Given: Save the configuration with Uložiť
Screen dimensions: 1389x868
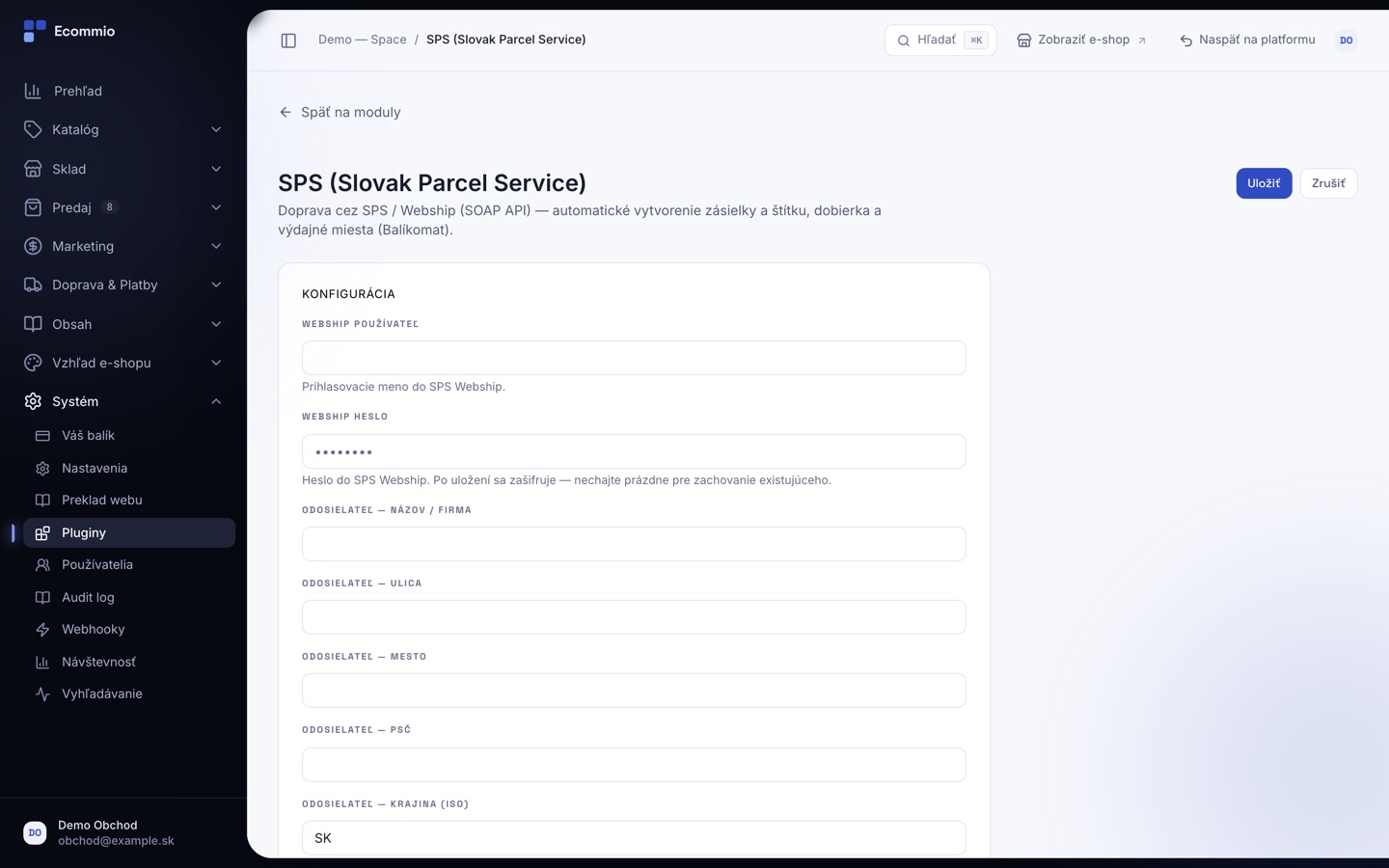Looking at the screenshot, I should pyautogui.click(x=1264, y=183).
